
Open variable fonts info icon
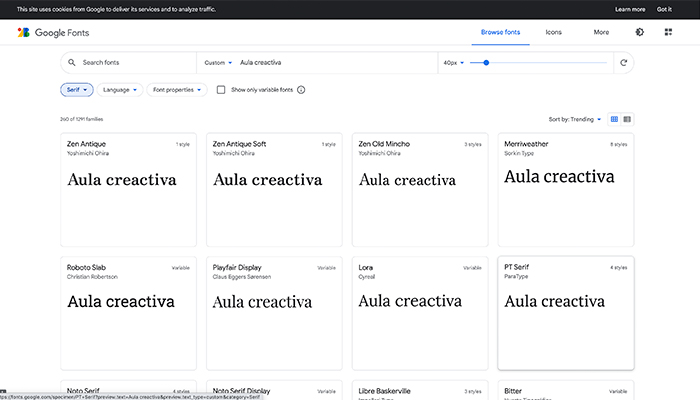point(301,90)
